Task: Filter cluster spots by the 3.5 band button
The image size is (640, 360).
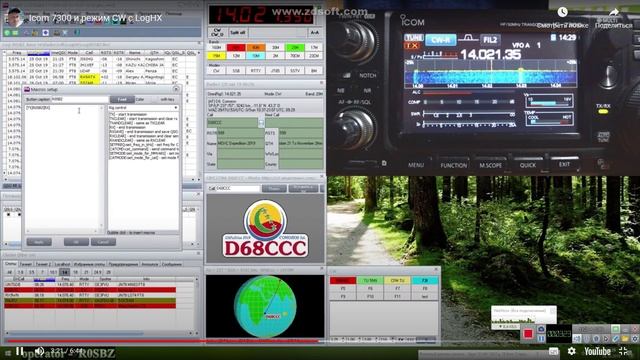Action: 31,272
